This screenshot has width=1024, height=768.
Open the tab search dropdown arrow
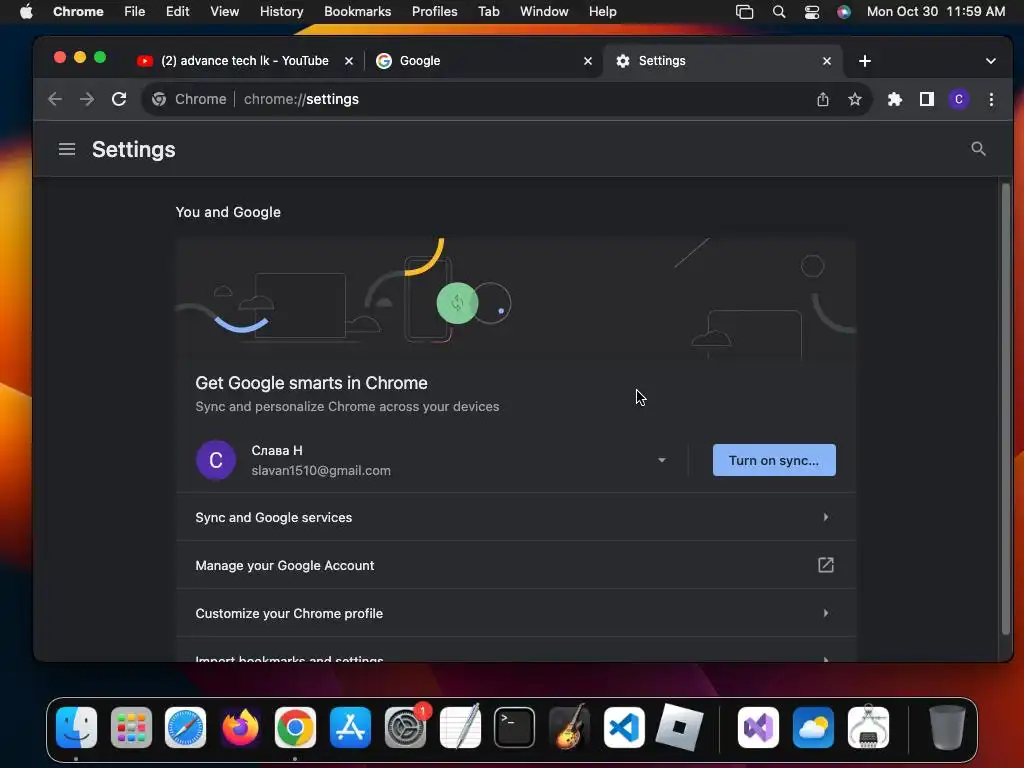(991, 61)
